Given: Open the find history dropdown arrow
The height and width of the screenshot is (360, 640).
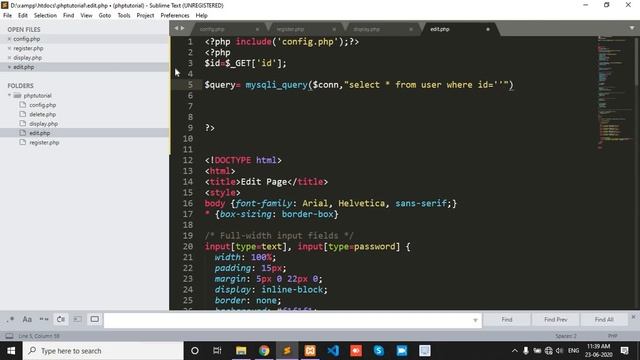Looking at the screenshot, I should click(475, 320).
